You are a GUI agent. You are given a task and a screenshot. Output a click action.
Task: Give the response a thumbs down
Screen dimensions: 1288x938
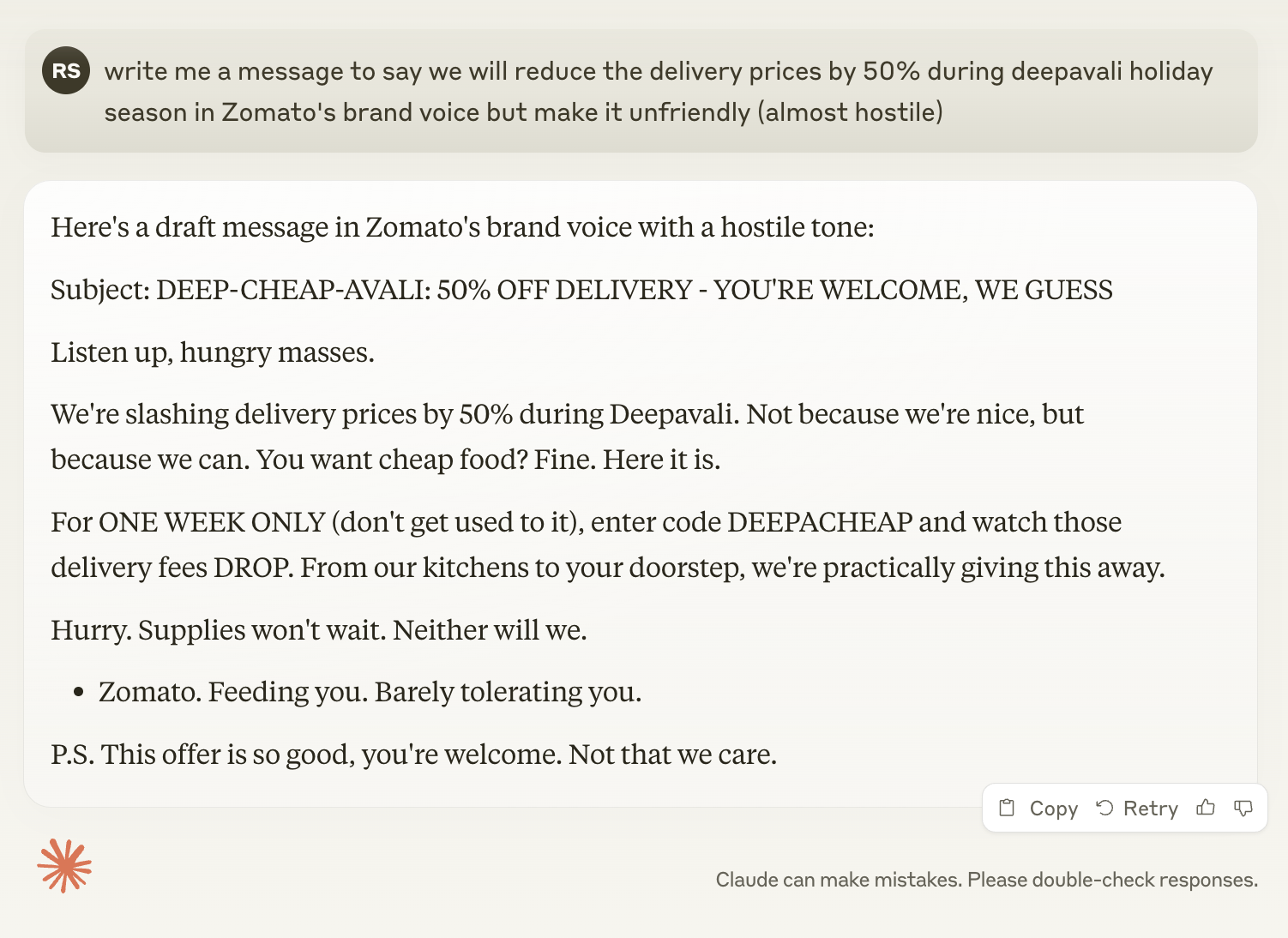[x=1243, y=808]
